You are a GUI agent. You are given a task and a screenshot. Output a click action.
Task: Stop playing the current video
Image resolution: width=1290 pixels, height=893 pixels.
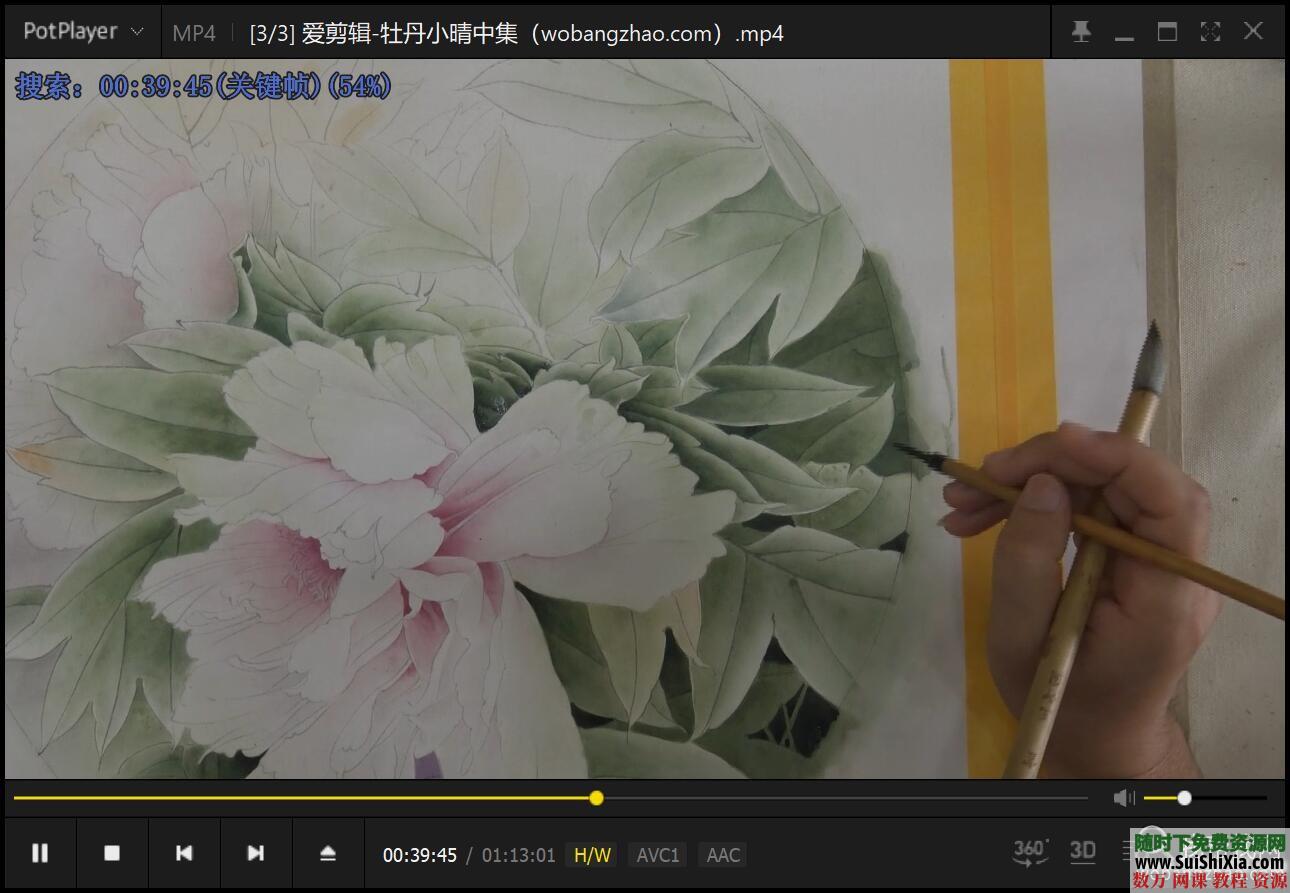point(112,853)
